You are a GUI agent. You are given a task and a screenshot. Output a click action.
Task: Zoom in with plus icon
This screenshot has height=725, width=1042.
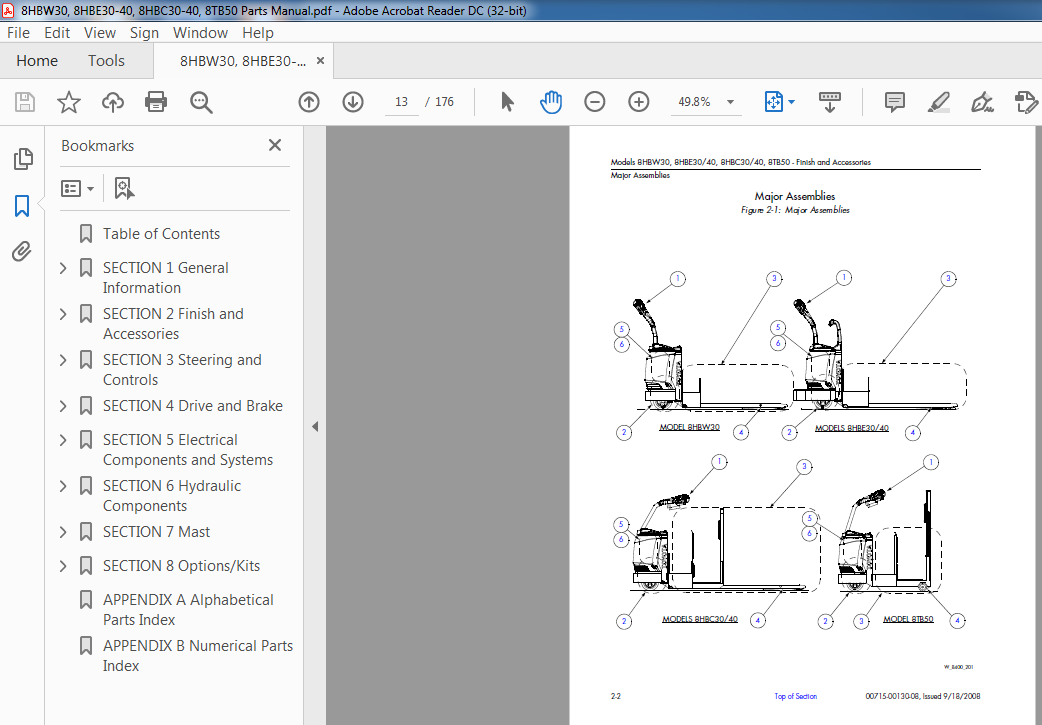pyautogui.click(x=639, y=102)
